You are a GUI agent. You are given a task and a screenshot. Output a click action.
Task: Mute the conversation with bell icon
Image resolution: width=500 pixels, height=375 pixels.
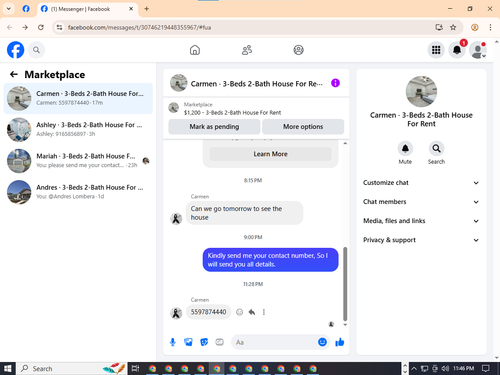[x=405, y=148]
